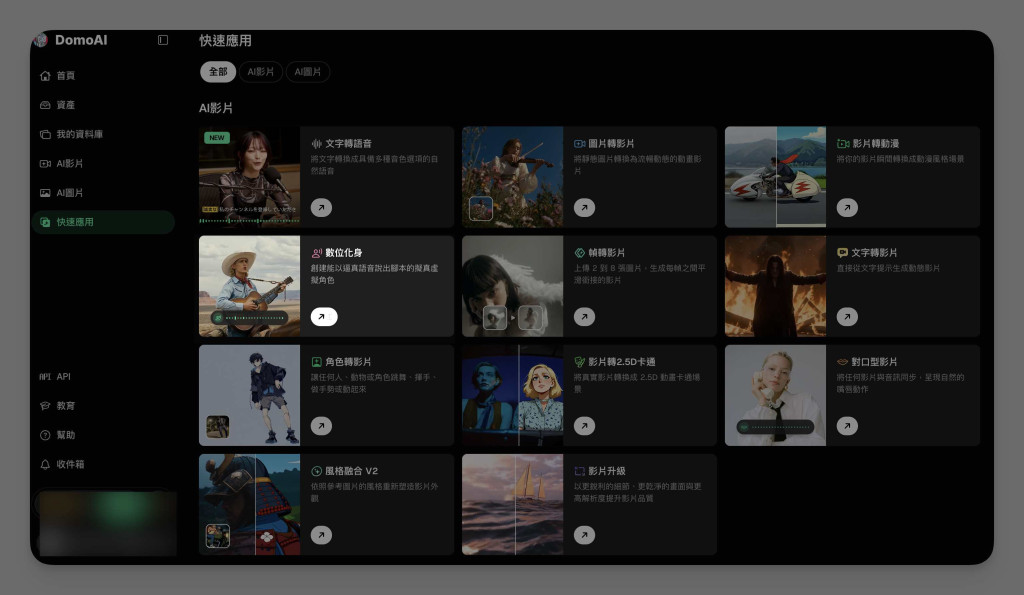
Task: Click the arrow on the 影片轉動漫 card
Action: [847, 208]
